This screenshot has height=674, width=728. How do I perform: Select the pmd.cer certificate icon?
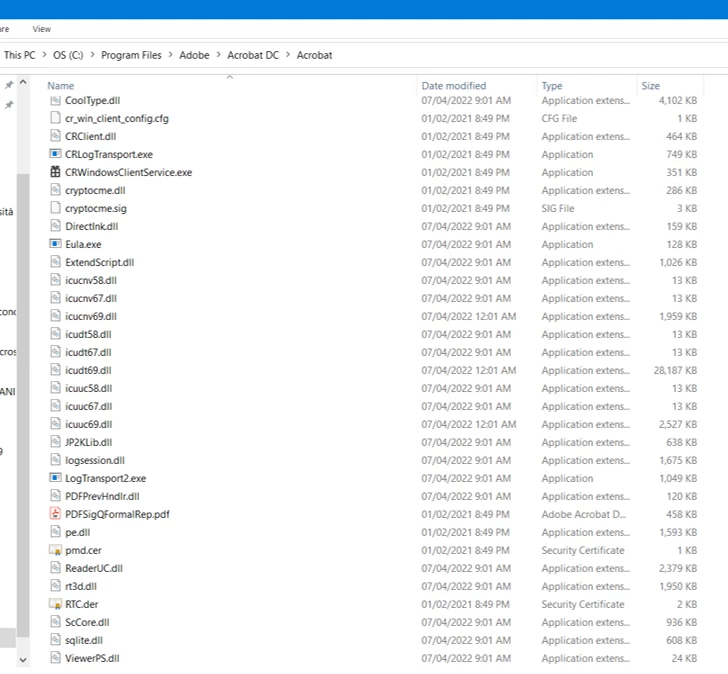(x=55, y=550)
